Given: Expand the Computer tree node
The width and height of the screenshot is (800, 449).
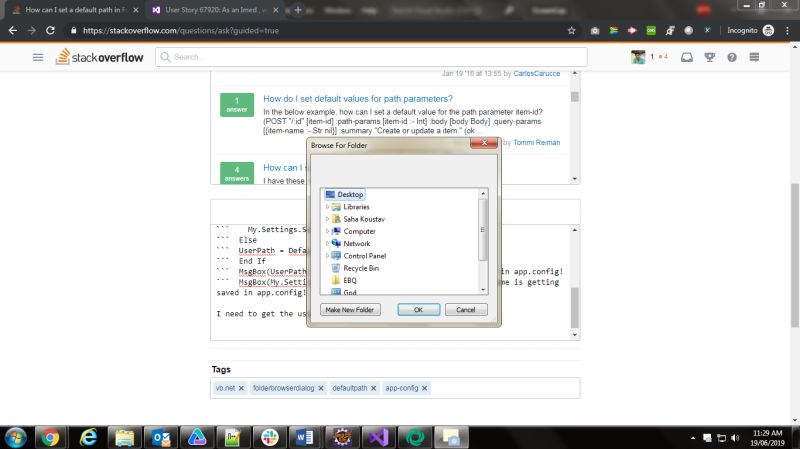Looking at the screenshot, I should pos(328,231).
